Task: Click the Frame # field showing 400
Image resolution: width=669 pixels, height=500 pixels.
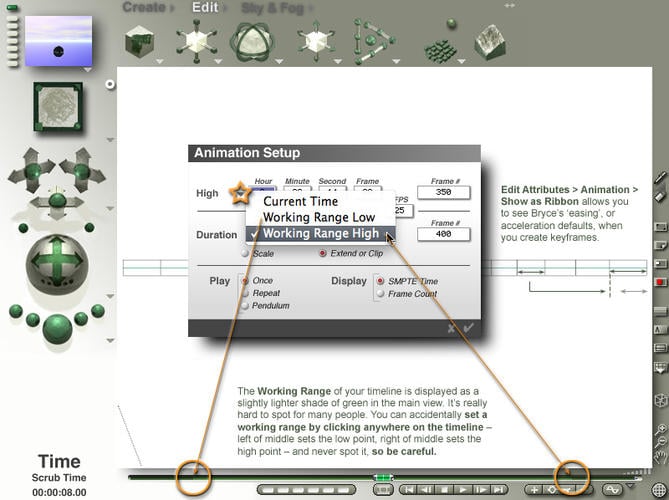Action: click(444, 234)
